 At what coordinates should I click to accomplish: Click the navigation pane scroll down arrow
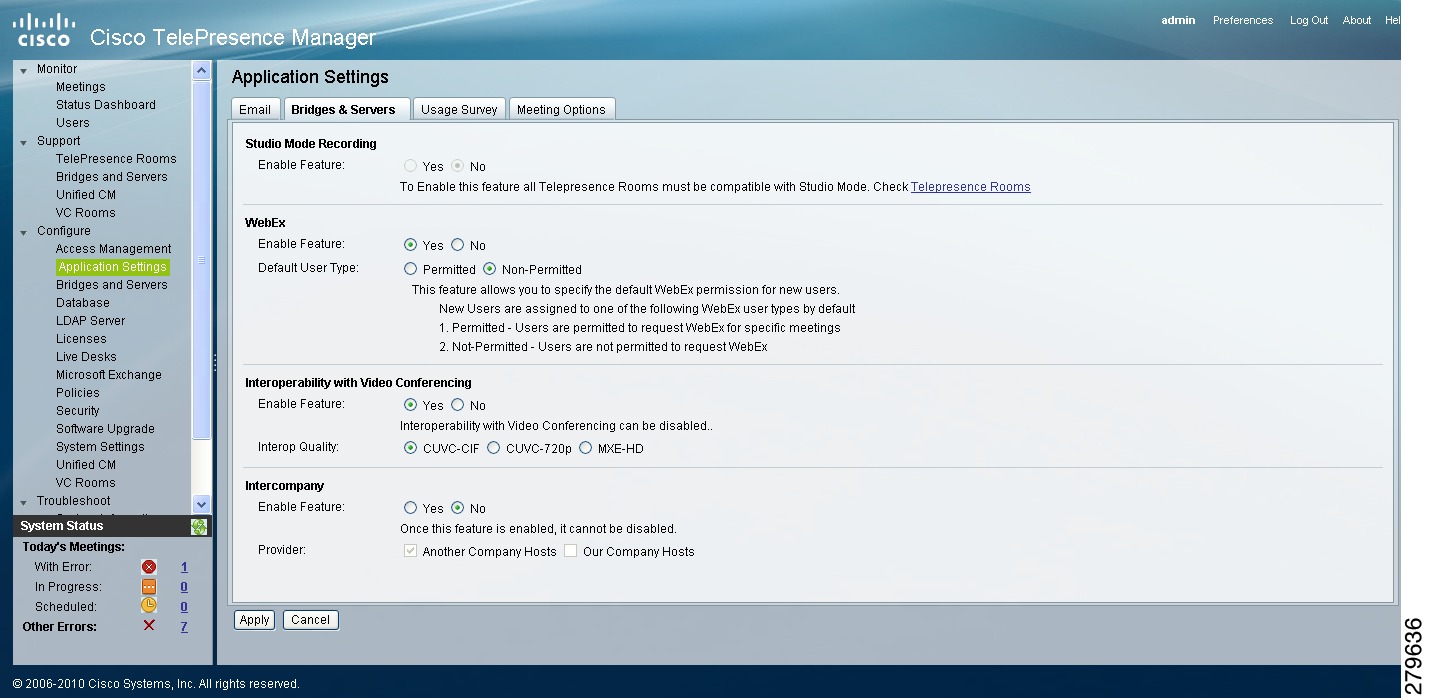202,505
